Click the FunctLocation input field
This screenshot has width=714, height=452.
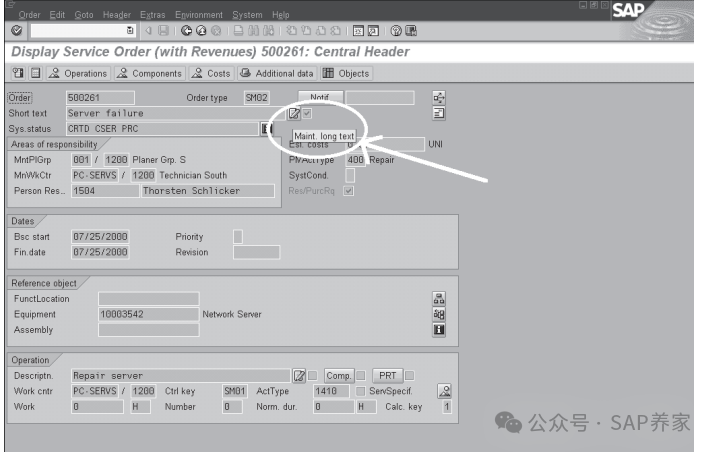click(x=148, y=299)
